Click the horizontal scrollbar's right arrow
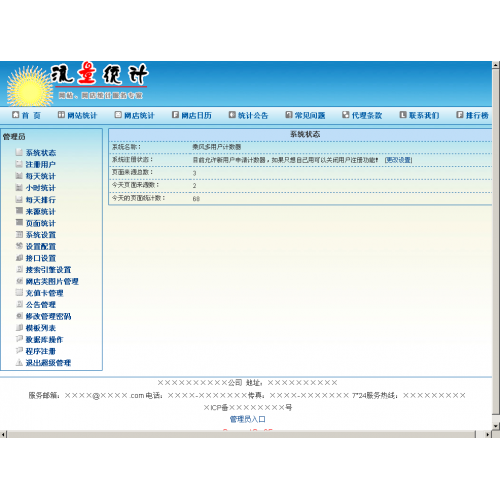 pyautogui.click(x=488, y=434)
